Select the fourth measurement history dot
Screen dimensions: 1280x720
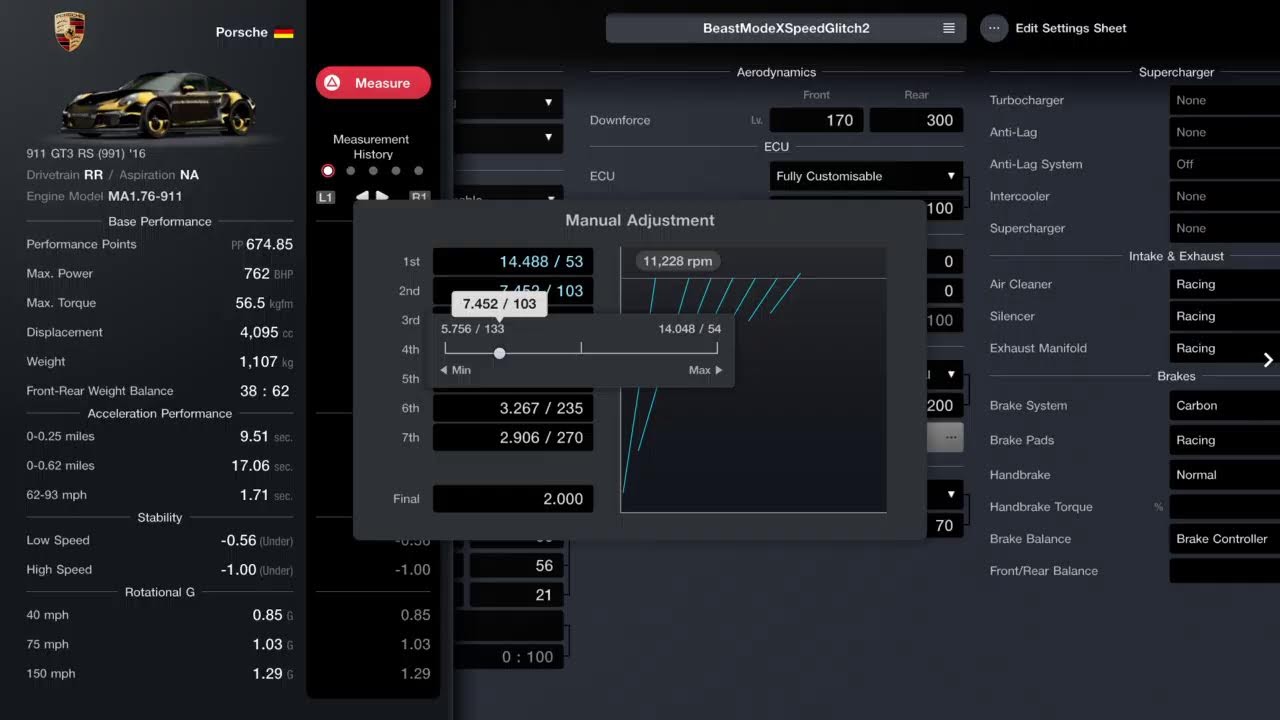(396, 171)
